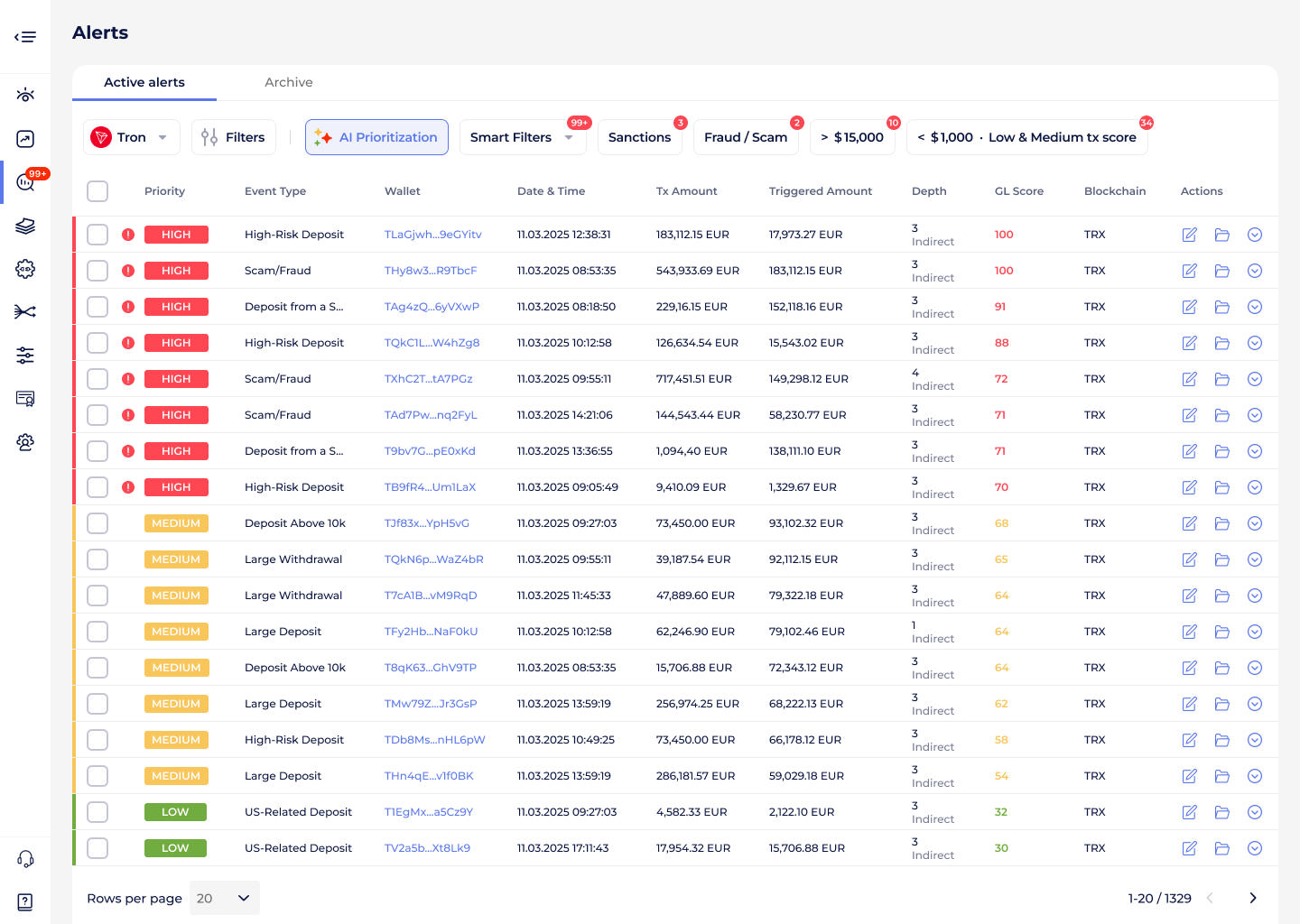Open wallet link TQkC1L...W4hZg8
1300x924 pixels.
point(432,342)
